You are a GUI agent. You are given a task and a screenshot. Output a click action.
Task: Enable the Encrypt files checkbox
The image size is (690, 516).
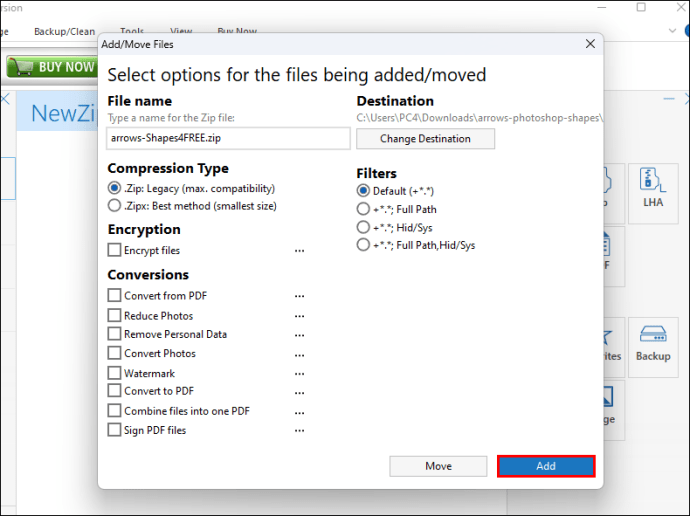pyautogui.click(x=114, y=251)
